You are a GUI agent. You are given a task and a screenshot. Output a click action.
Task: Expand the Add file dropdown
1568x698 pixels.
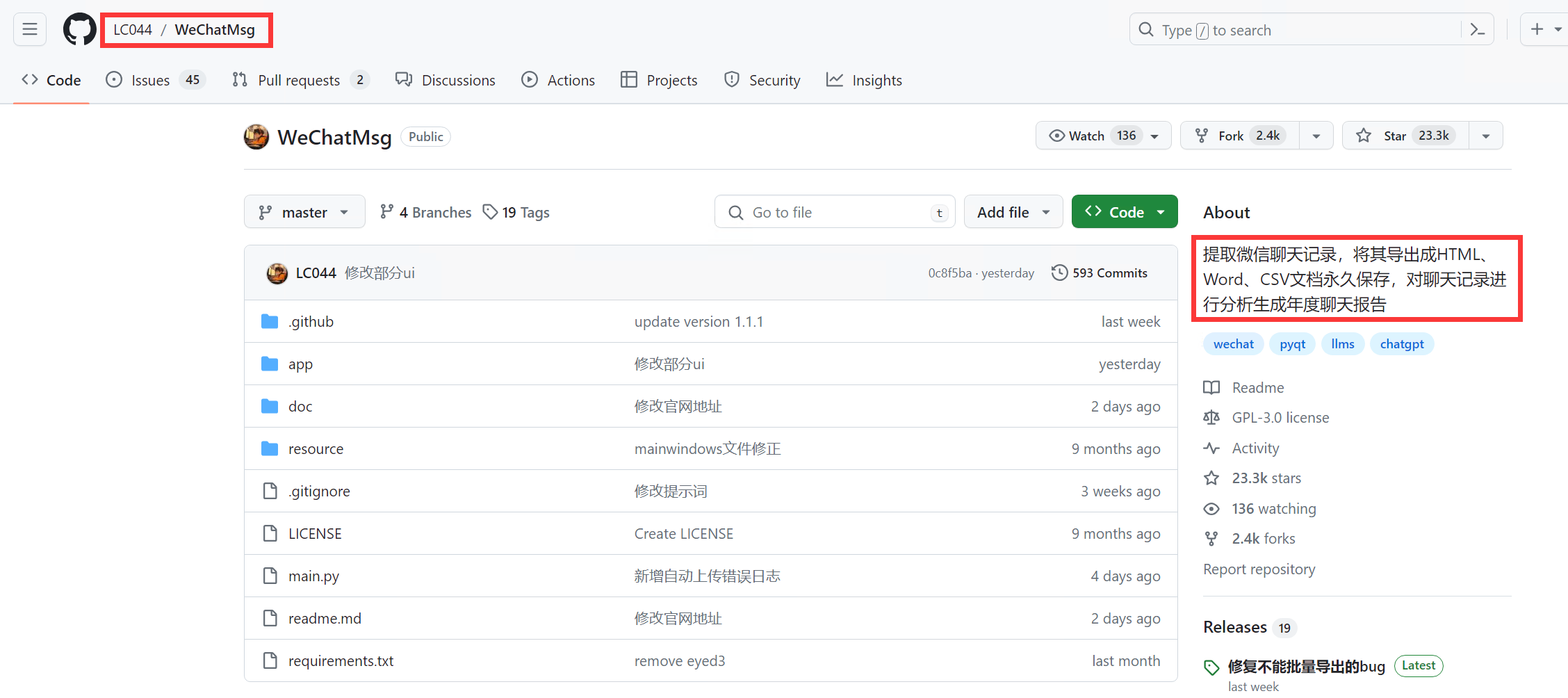point(1013,212)
